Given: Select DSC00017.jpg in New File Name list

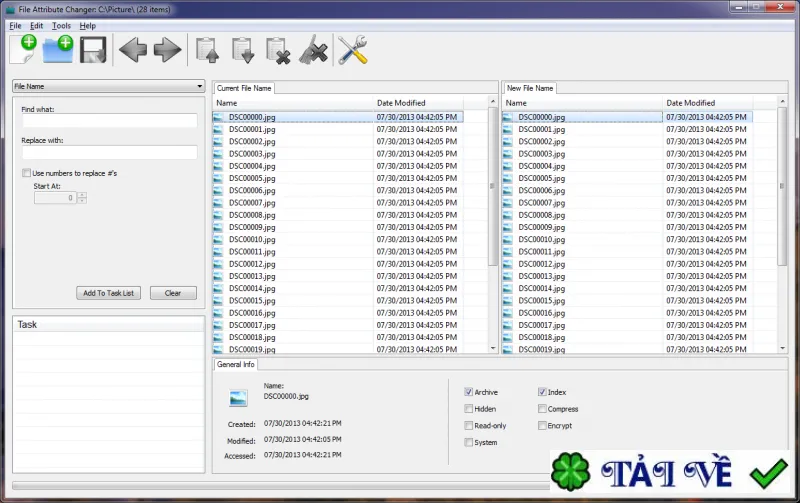Looking at the screenshot, I should [x=628, y=325].
